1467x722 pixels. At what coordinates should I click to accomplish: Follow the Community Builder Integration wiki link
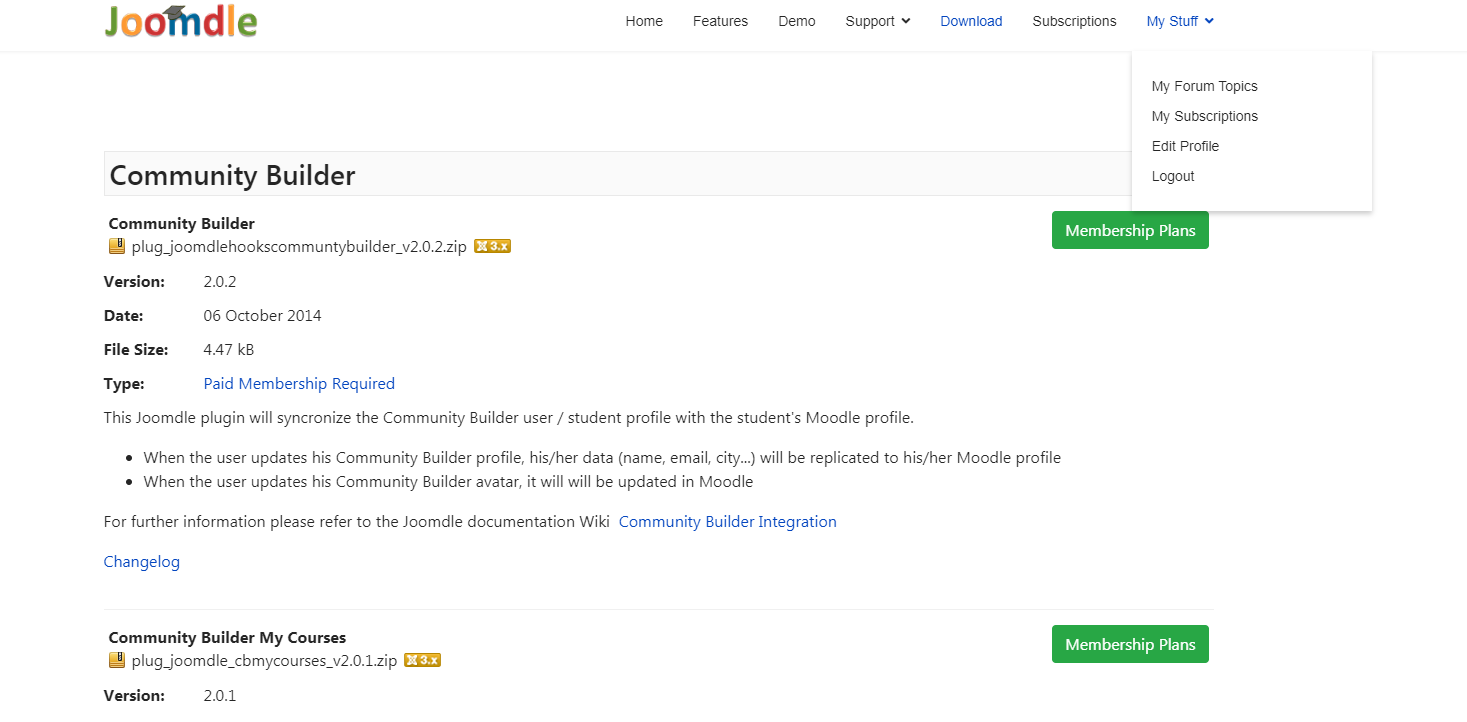pos(727,522)
